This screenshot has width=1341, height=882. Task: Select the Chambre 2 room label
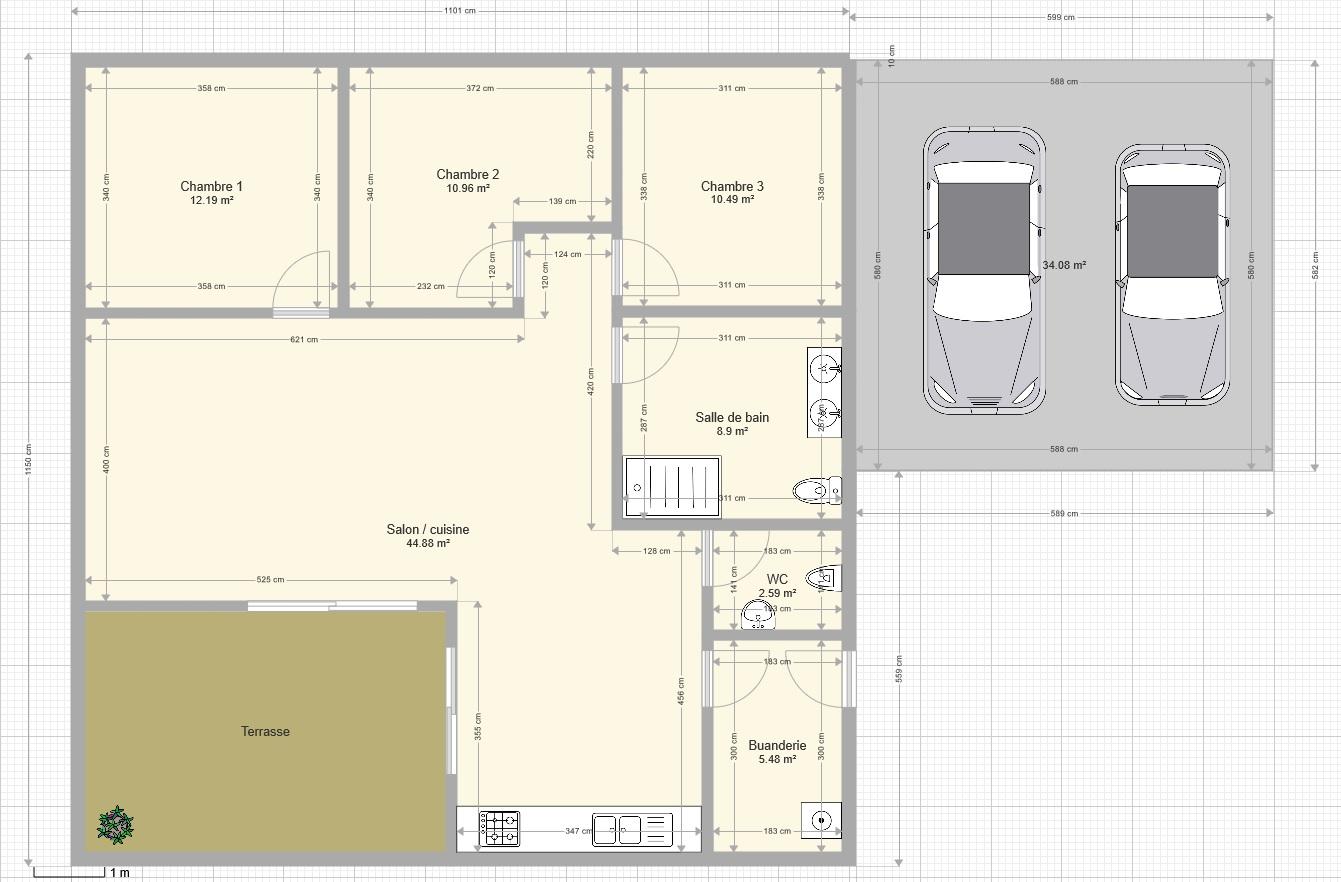(467, 174)
